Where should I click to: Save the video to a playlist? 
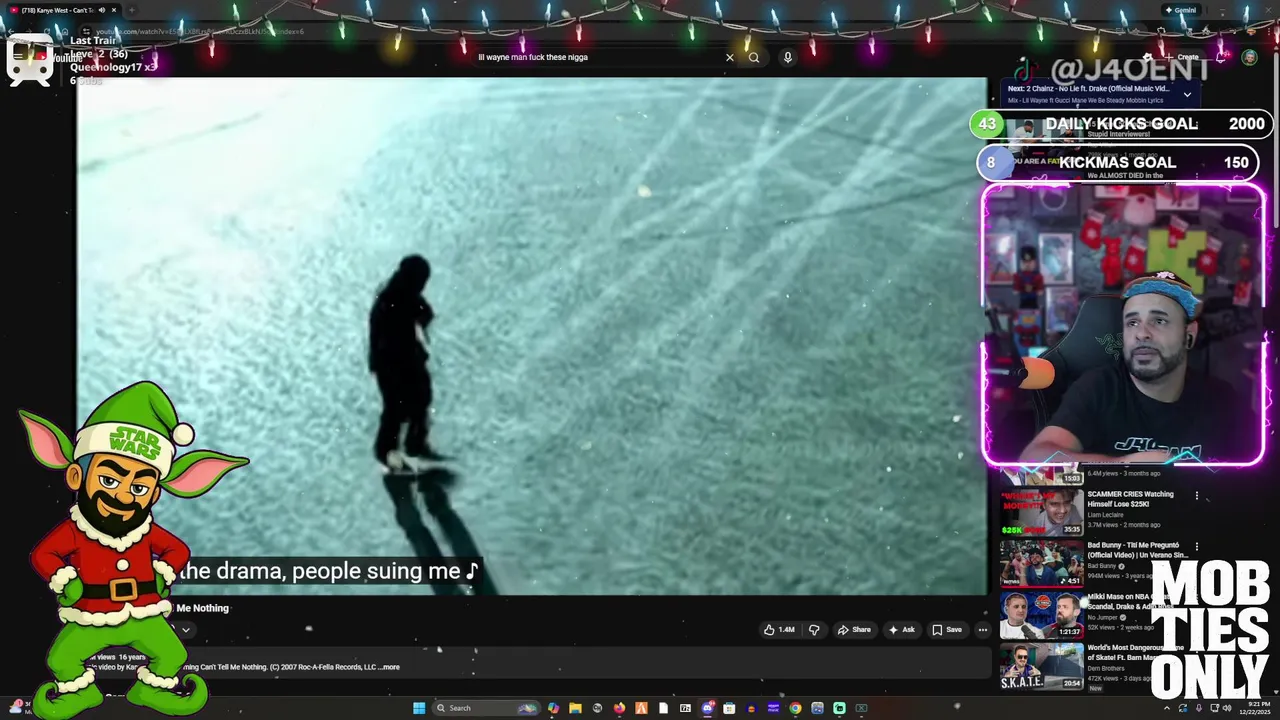pos(947,630)
